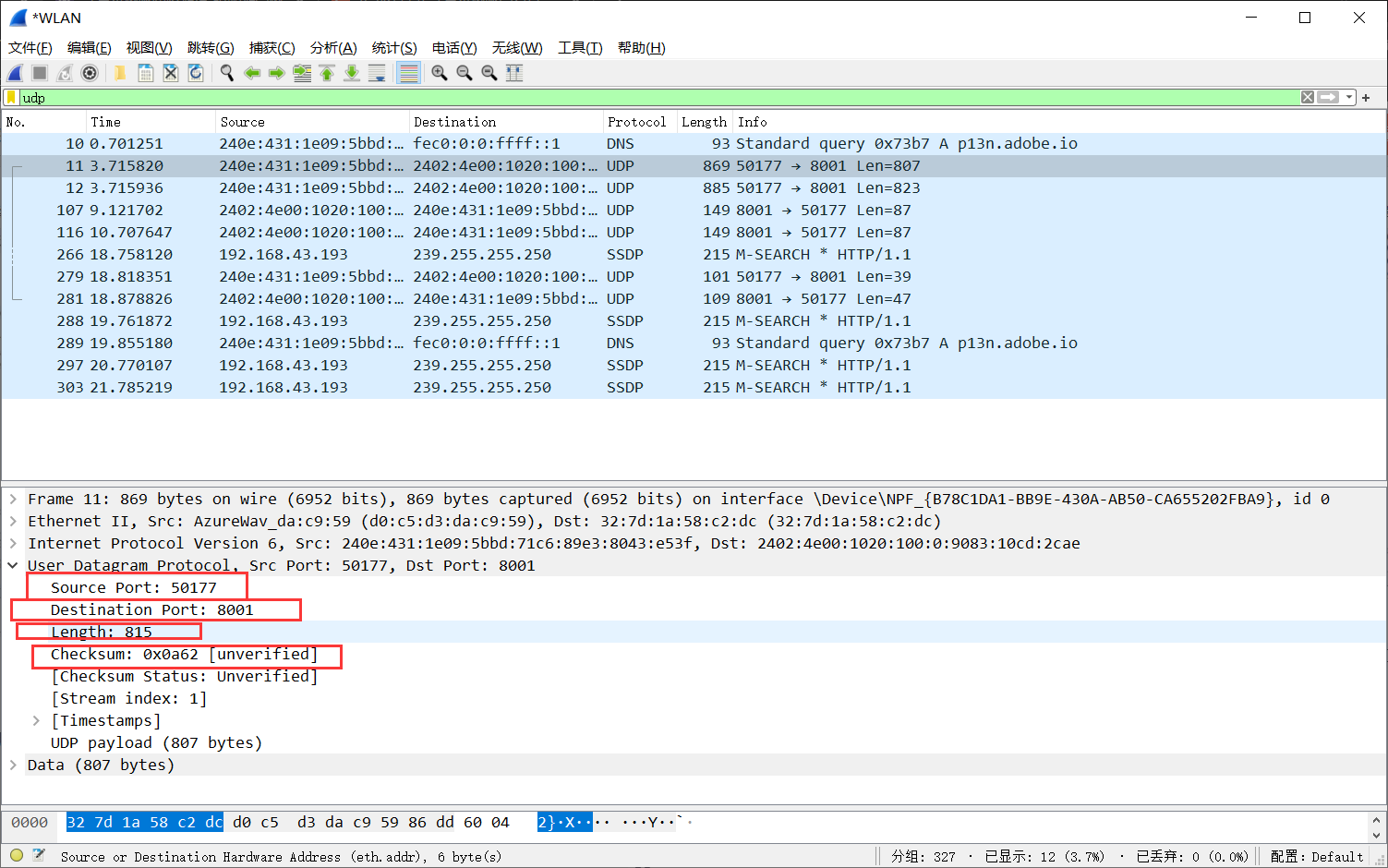Sort packets by Time column header
The height and width of the screenshot is (868, 1388).
151,122
